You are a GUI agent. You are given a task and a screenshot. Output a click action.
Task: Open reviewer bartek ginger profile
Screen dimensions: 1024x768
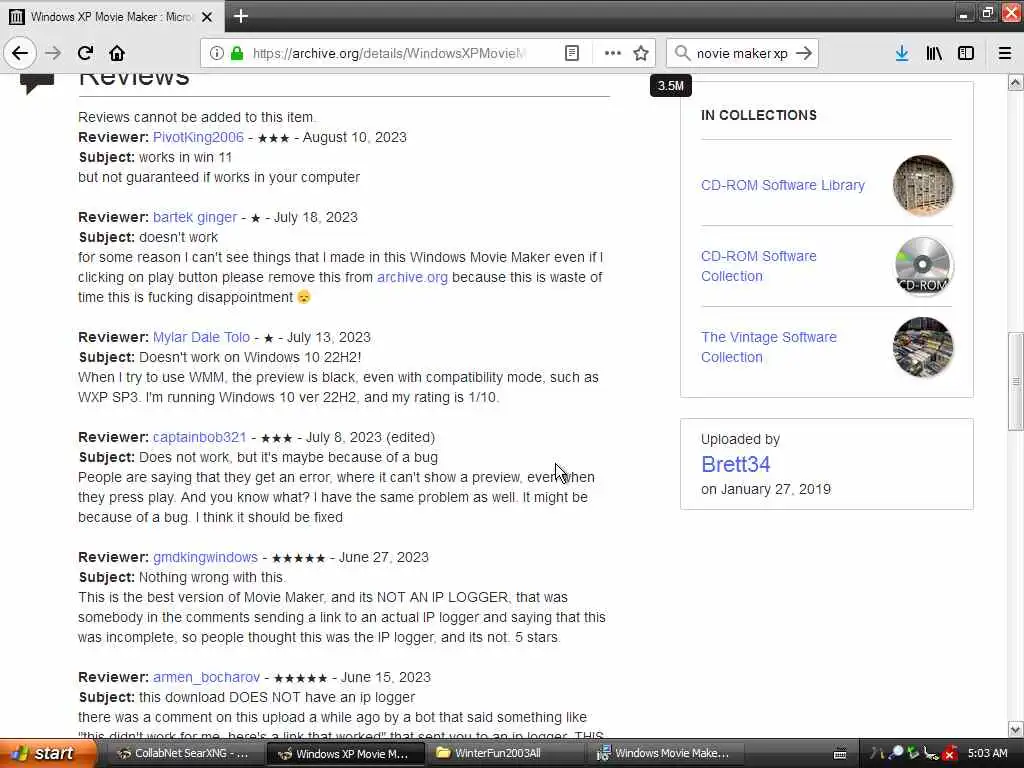coord(195,217)
